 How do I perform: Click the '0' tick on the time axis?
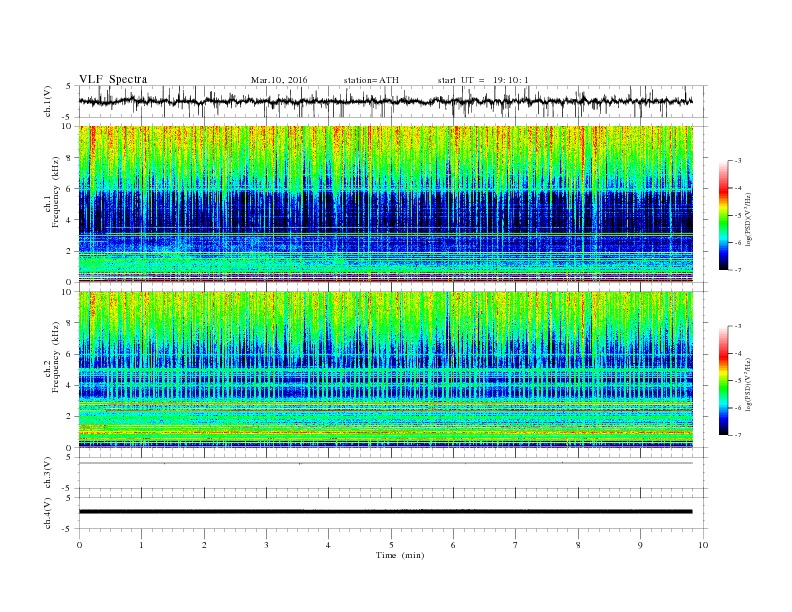coord(79,545)
